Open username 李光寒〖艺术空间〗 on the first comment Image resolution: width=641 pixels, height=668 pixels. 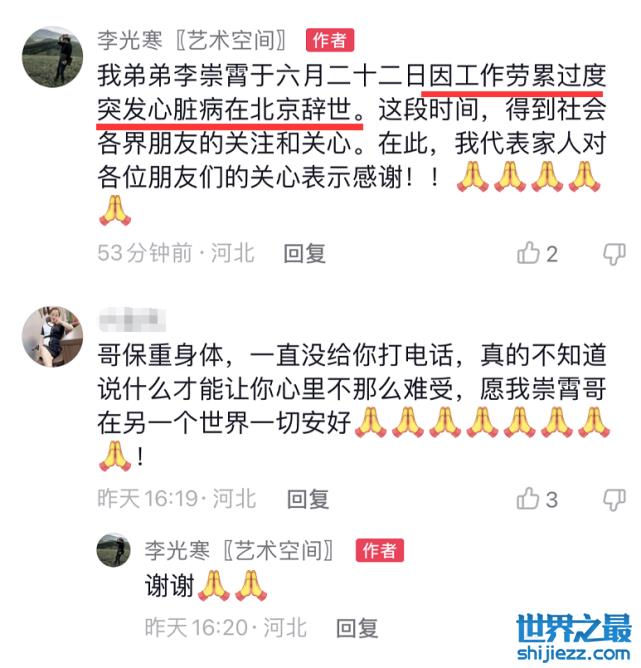click(192, 41)
